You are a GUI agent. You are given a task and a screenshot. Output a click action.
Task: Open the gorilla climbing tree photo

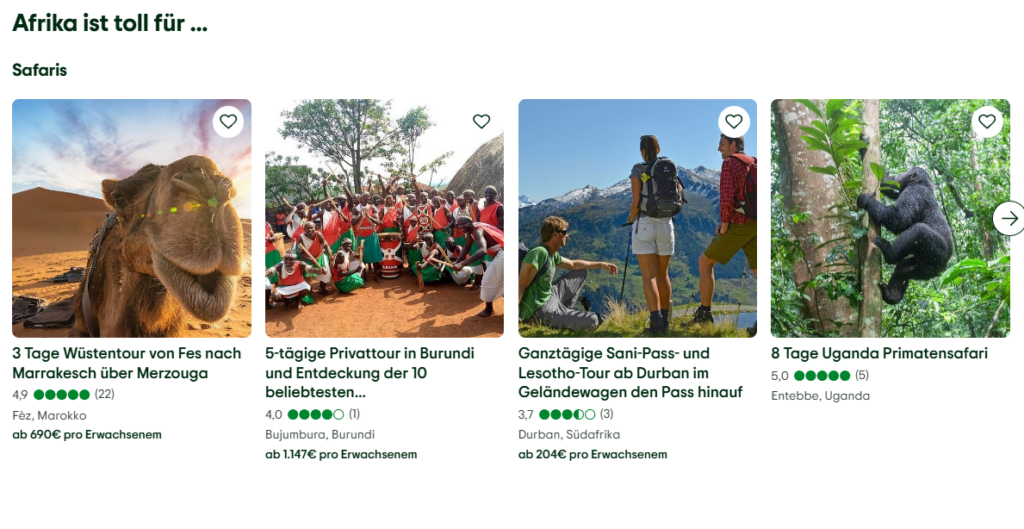[x=890, y=218]
